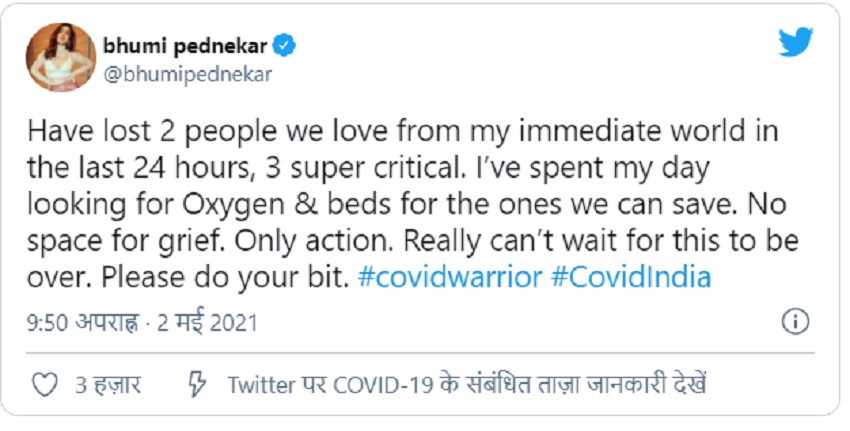The width and height of the screenshot is (850, 431).
Task: Open the @bhumipednekar handle link
Action: pos(187,74)
